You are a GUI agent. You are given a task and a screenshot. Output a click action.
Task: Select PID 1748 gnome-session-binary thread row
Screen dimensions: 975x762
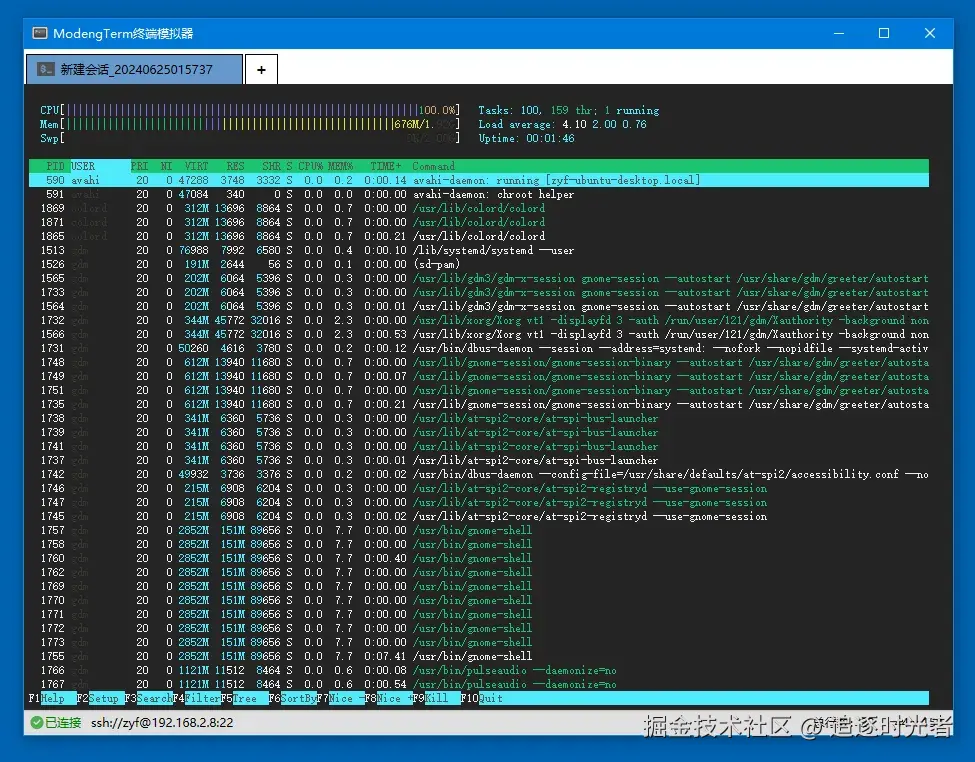point(479,362)
